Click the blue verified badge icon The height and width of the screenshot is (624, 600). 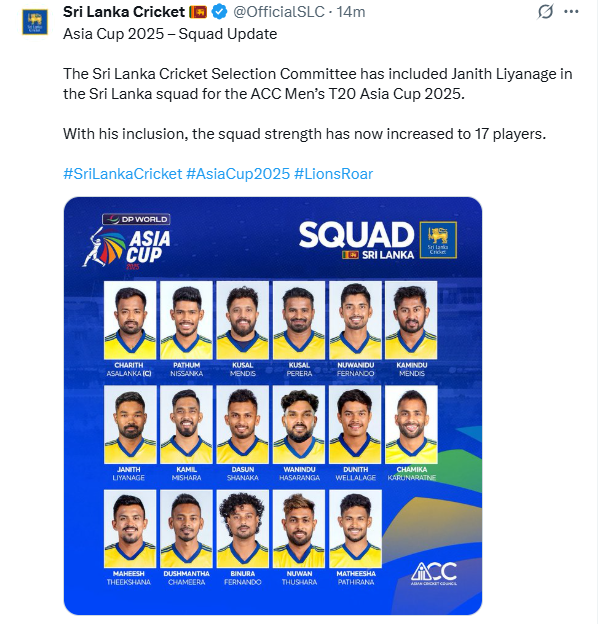(x=219, y=12)
